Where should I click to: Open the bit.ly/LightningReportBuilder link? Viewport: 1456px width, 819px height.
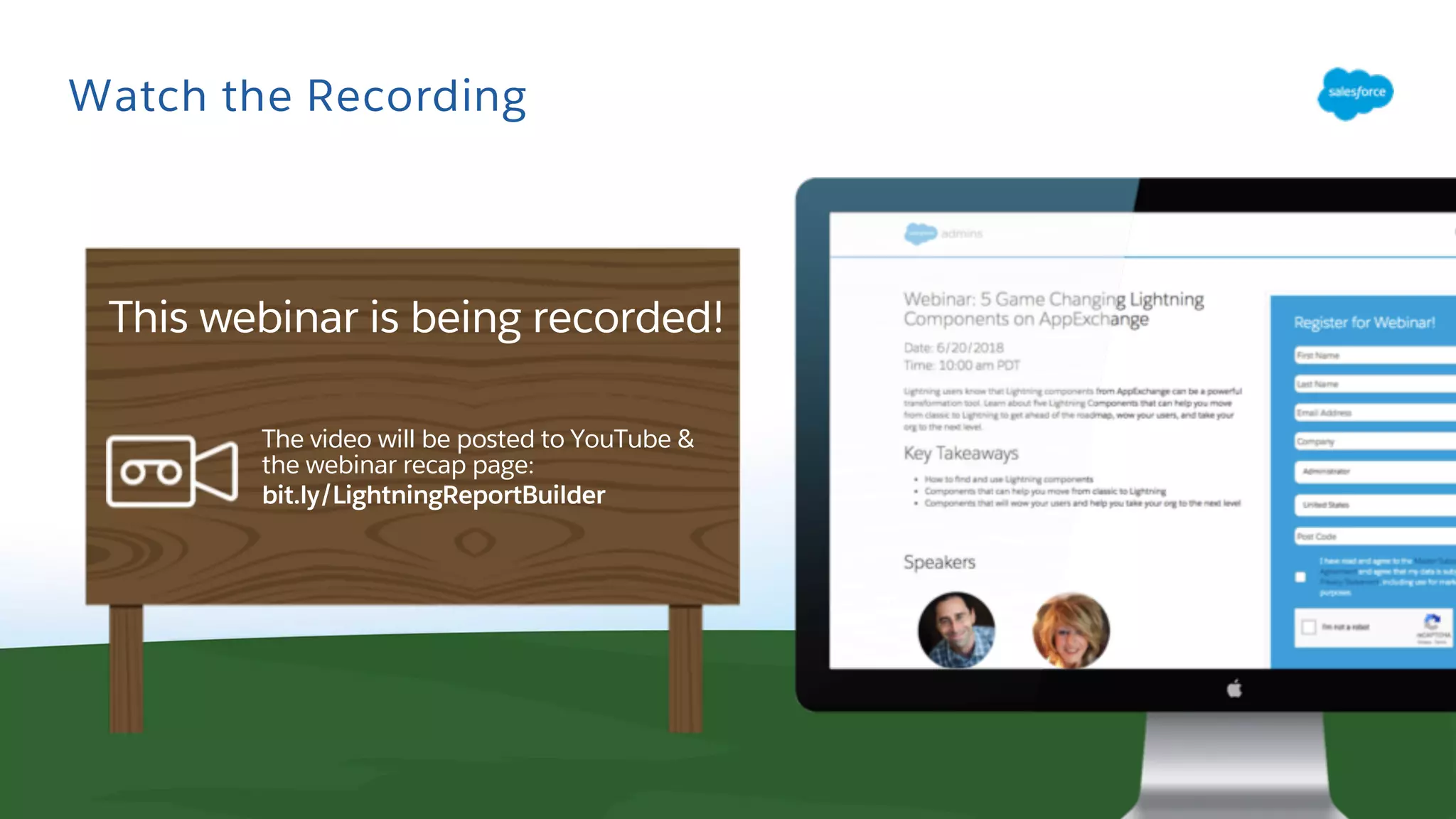pos(433,495)
